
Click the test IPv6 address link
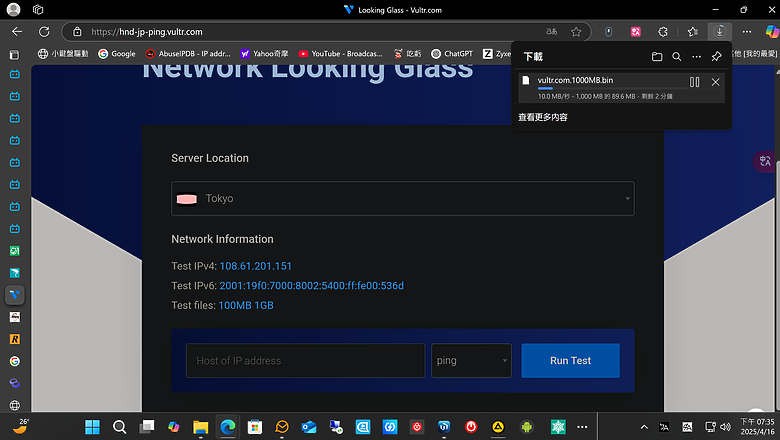tap(311, 286)
